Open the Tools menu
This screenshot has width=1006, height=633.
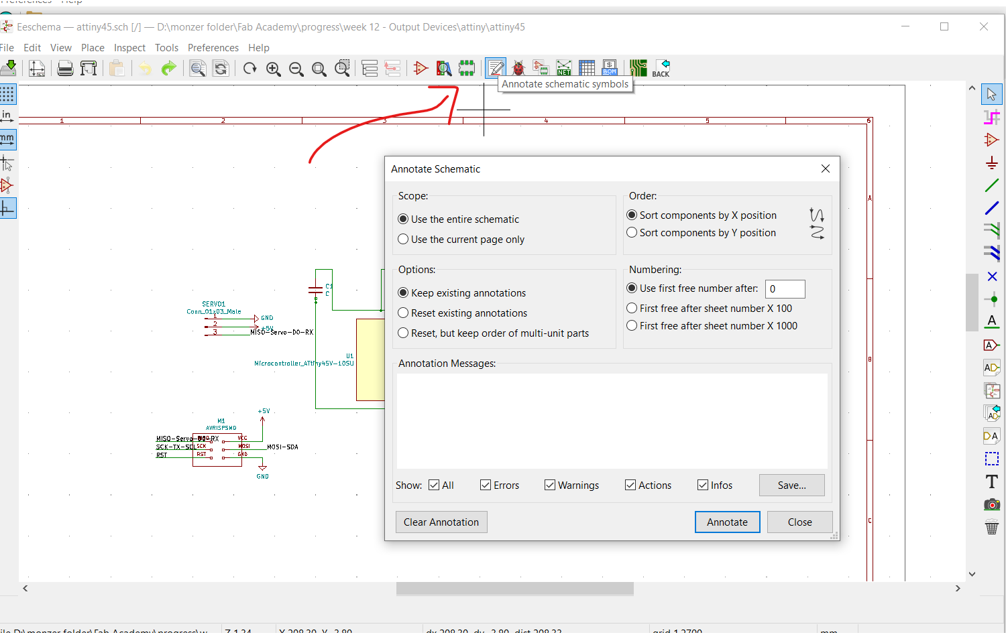click(166, 47)
